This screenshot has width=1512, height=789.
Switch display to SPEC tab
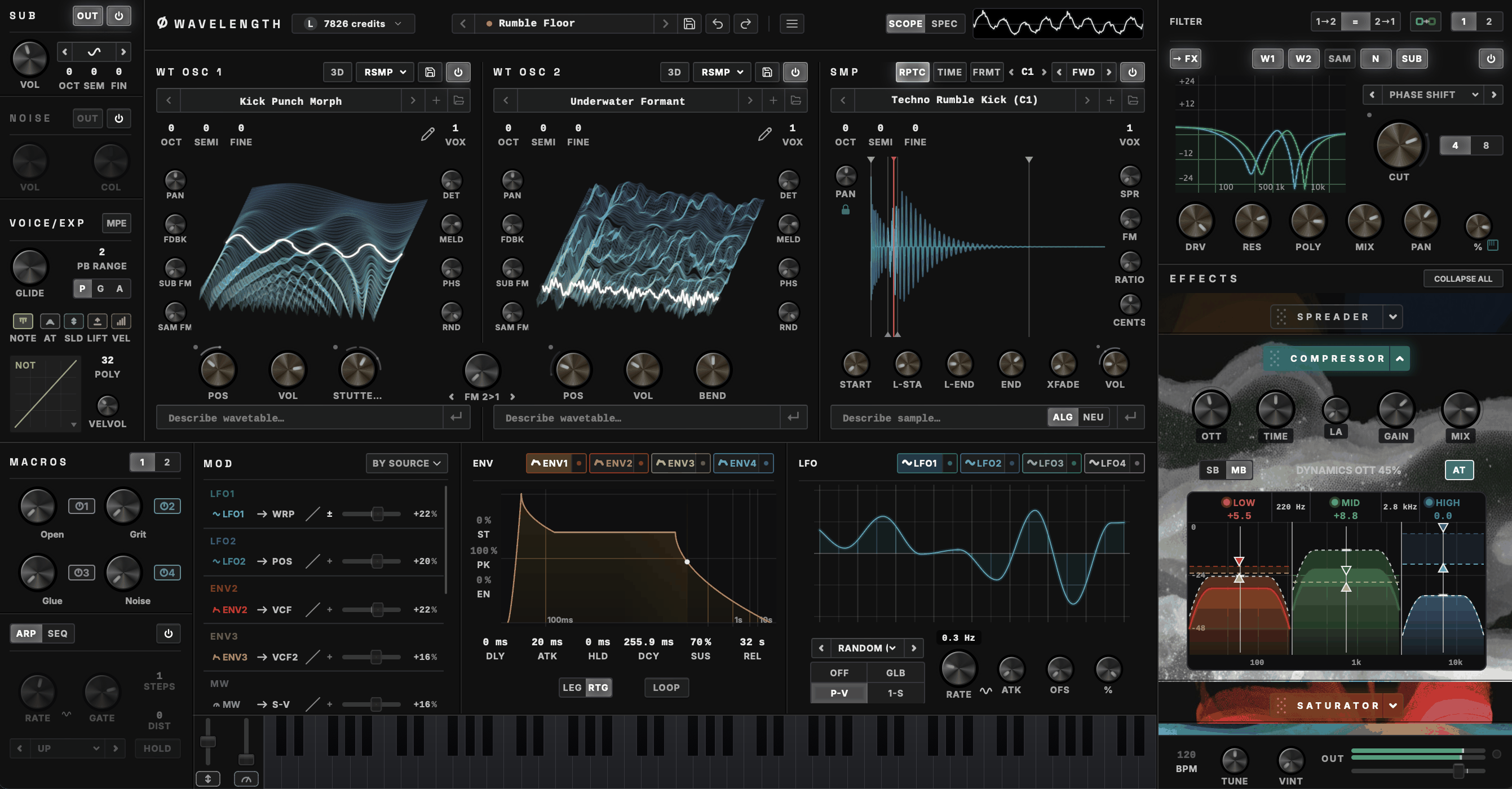click(x=944, y=24)
